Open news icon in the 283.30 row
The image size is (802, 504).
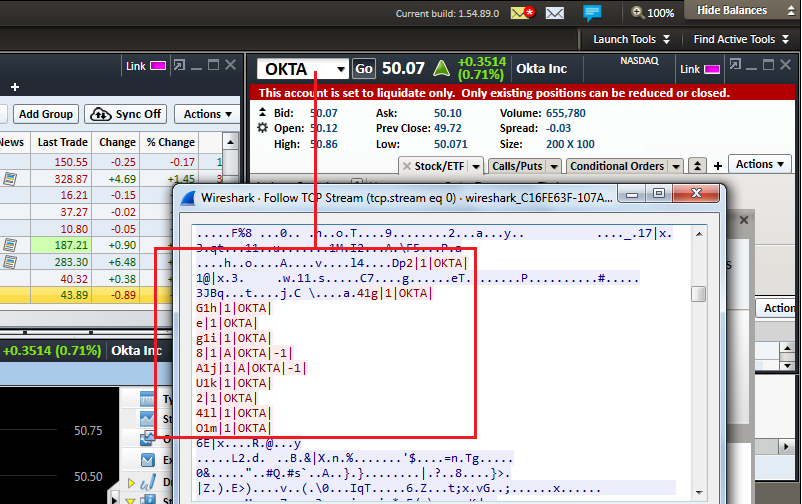click(10, 262)
